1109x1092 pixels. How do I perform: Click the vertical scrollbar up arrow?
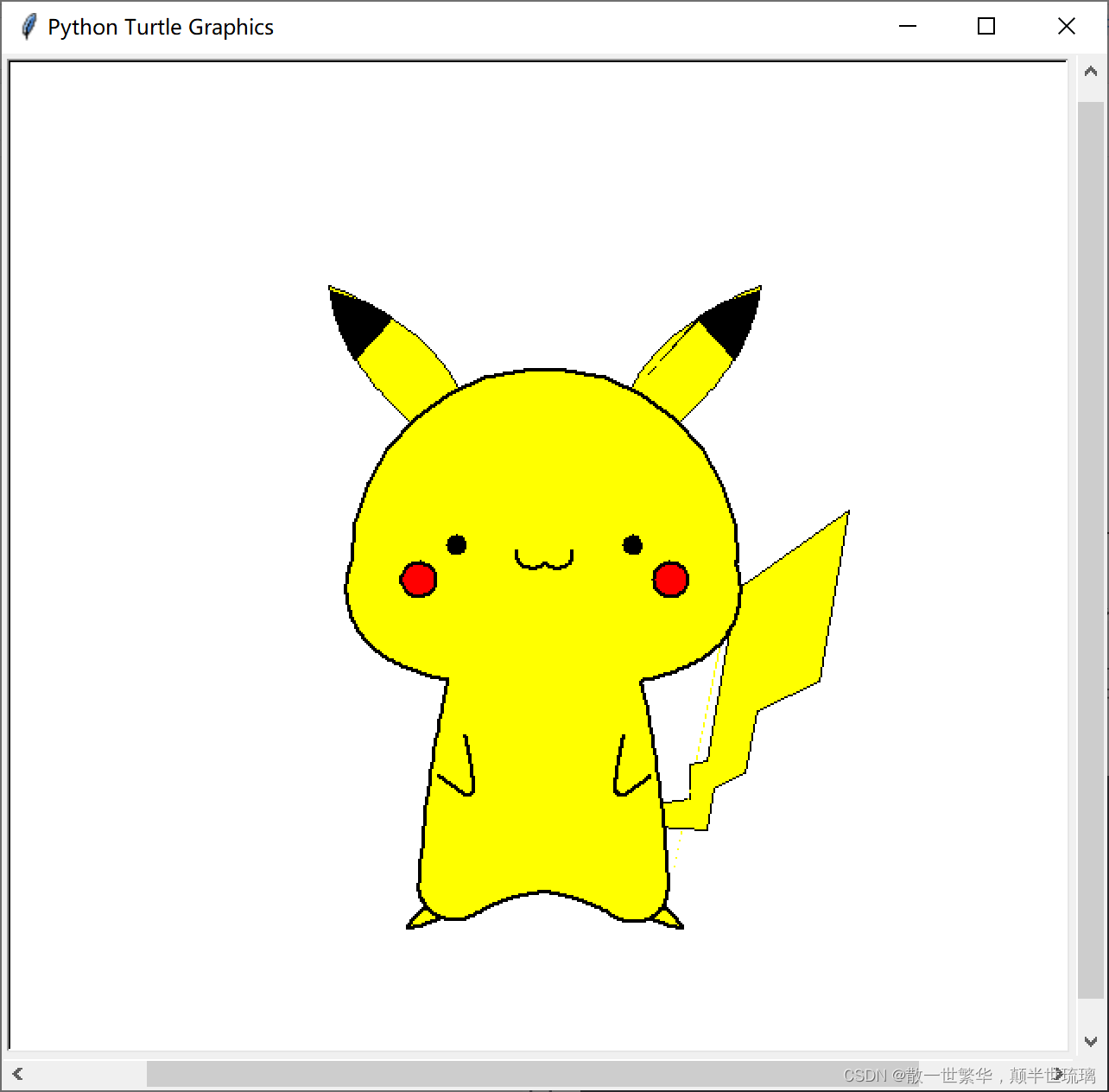(x=1091, y=73)
